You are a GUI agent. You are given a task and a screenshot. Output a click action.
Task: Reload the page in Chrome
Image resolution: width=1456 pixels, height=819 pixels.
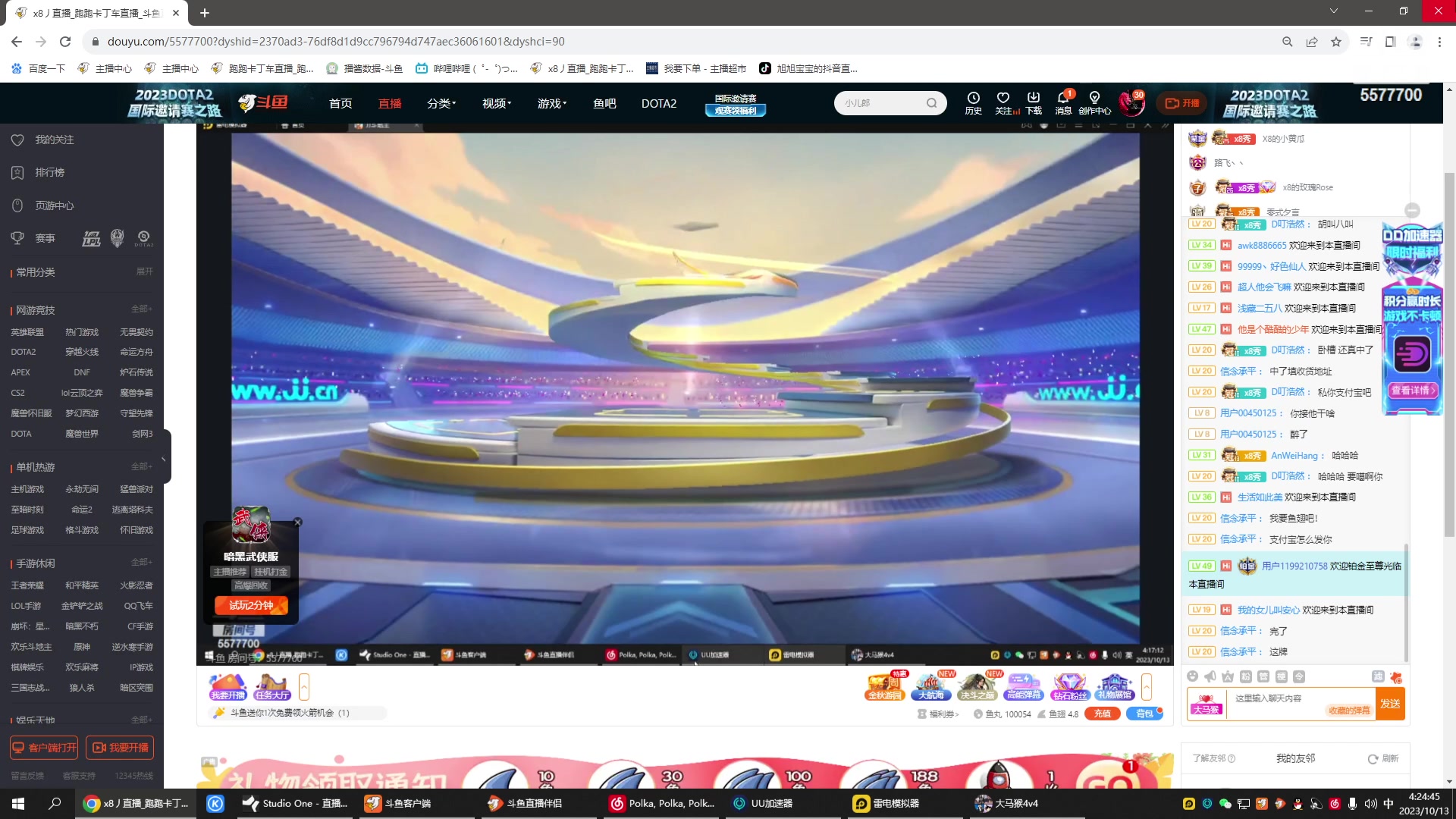[x=65, y=42]
